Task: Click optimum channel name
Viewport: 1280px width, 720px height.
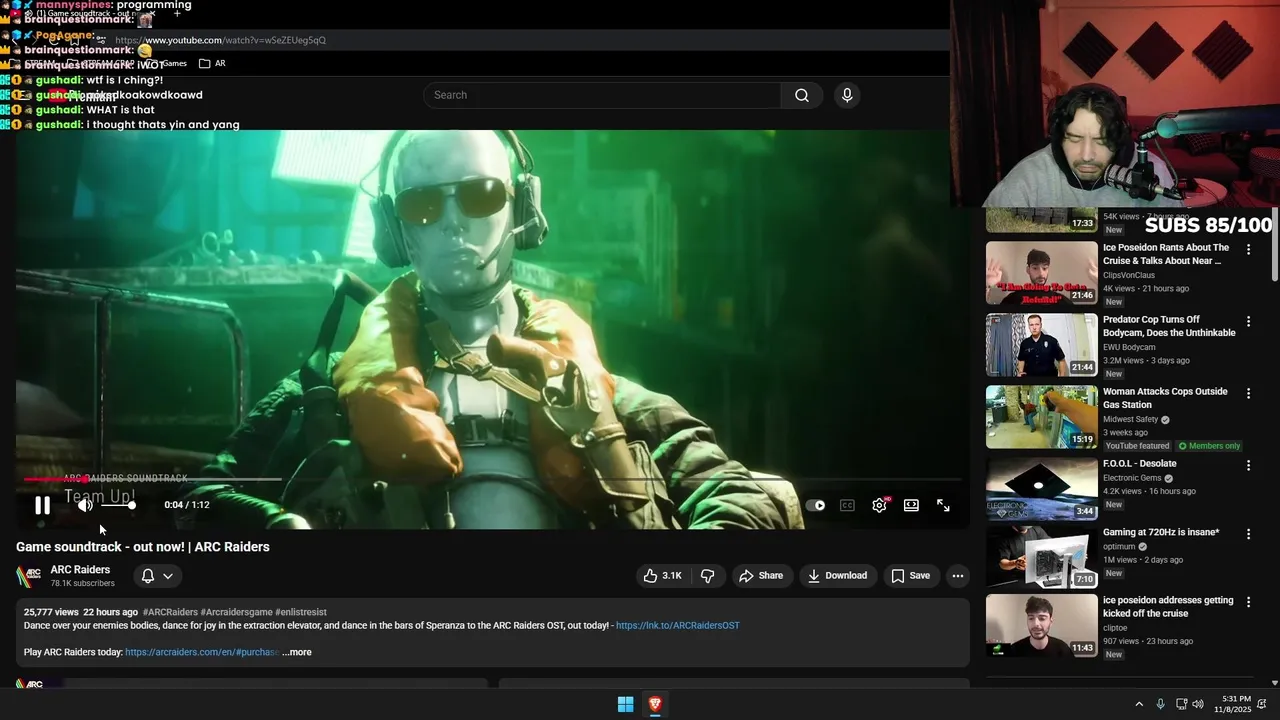Action: pyautogui.click(x=1119, y=547)
